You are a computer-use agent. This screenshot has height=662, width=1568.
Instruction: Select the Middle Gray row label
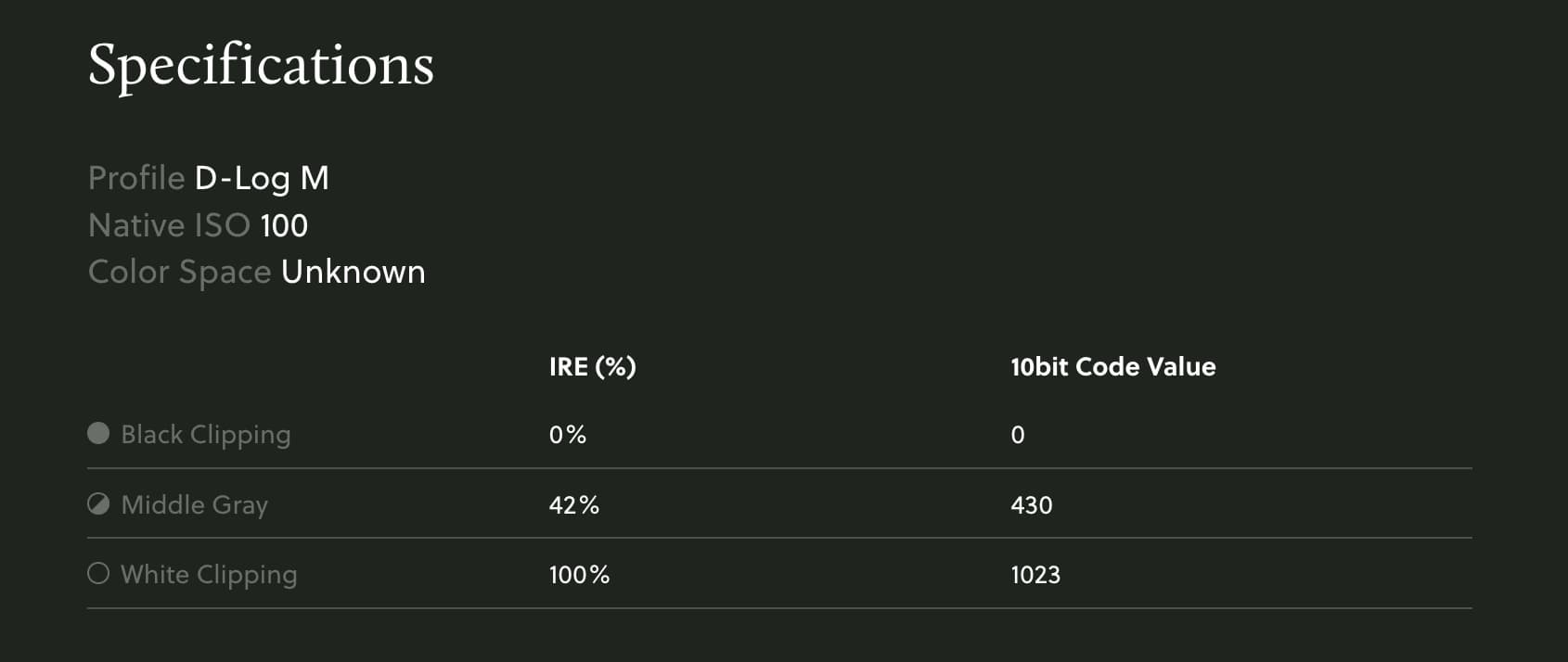click(195, 504)
